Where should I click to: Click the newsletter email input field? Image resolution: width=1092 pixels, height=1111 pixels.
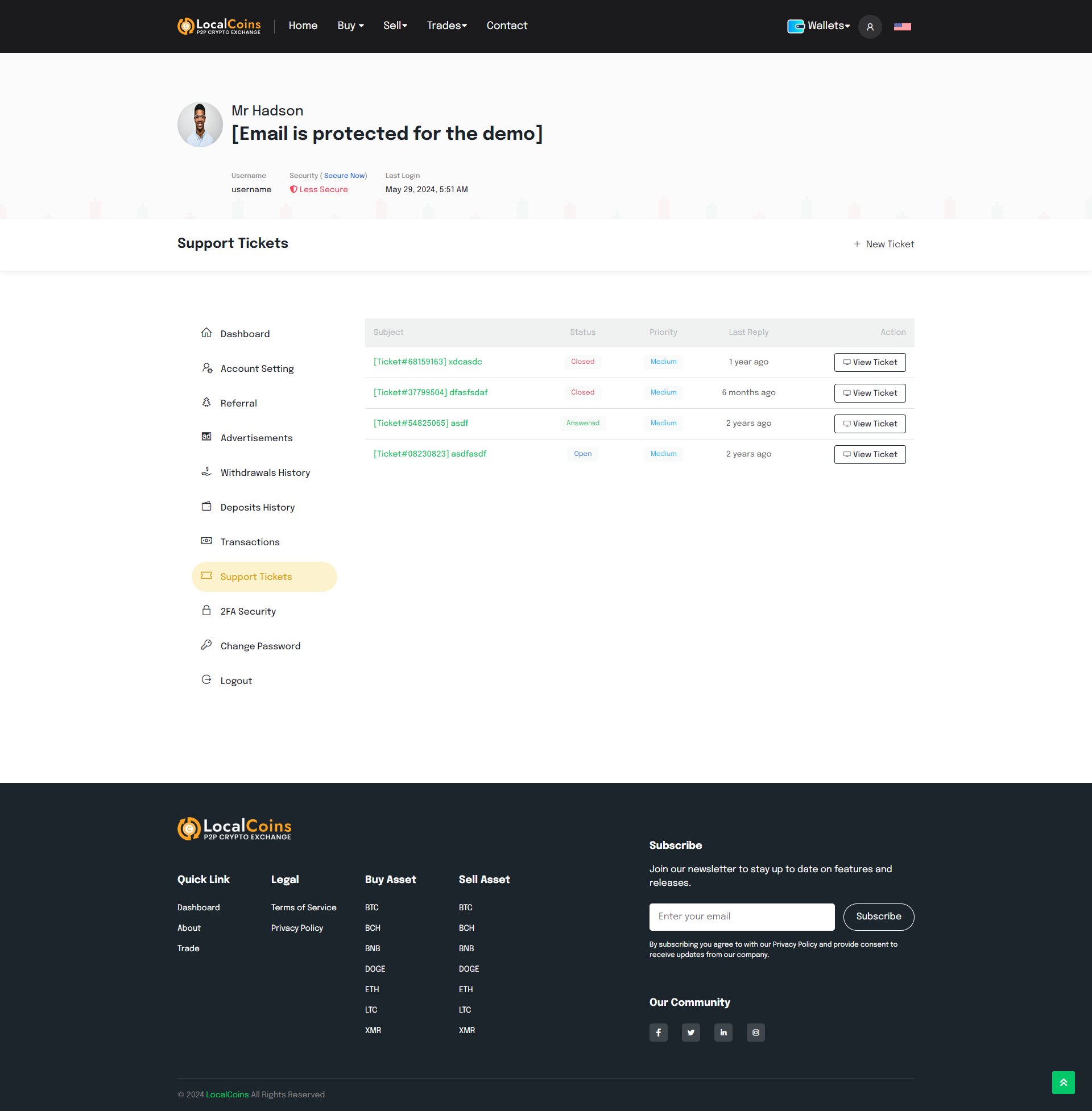tap(742, 916)
